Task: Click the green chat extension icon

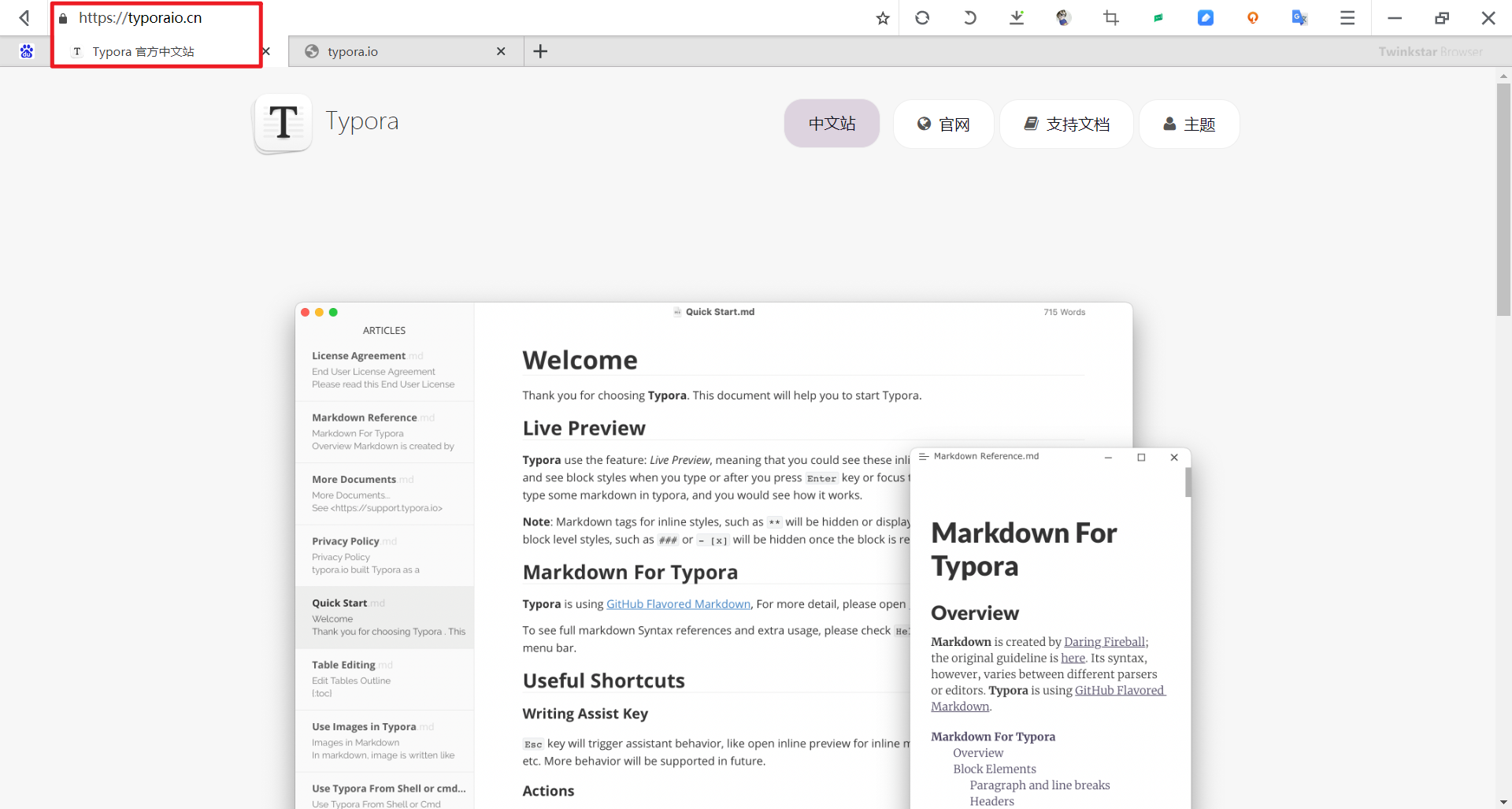Action: coord(1158,17)
